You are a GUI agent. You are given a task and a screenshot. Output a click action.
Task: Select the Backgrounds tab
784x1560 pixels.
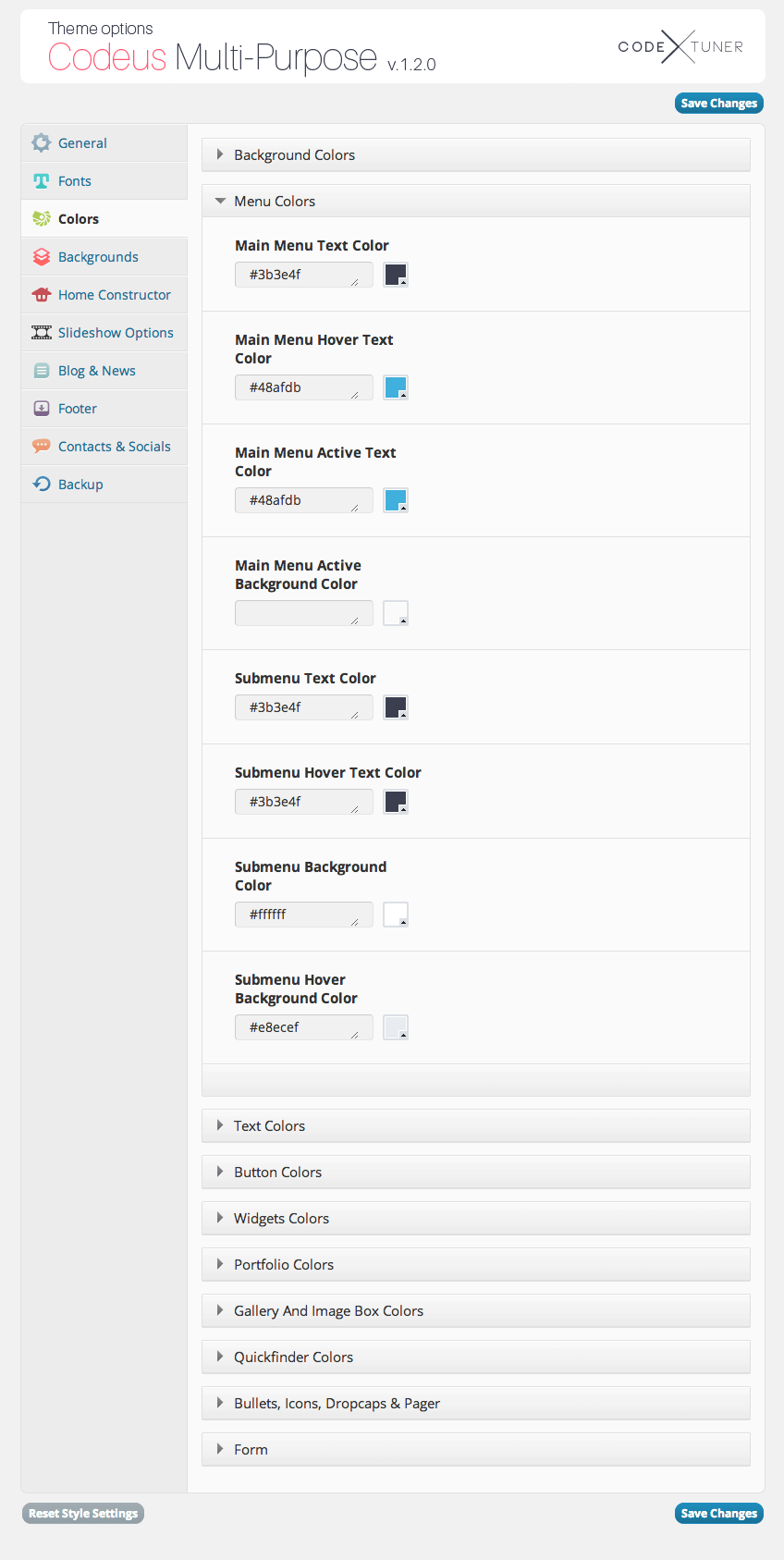coord(104,257)
